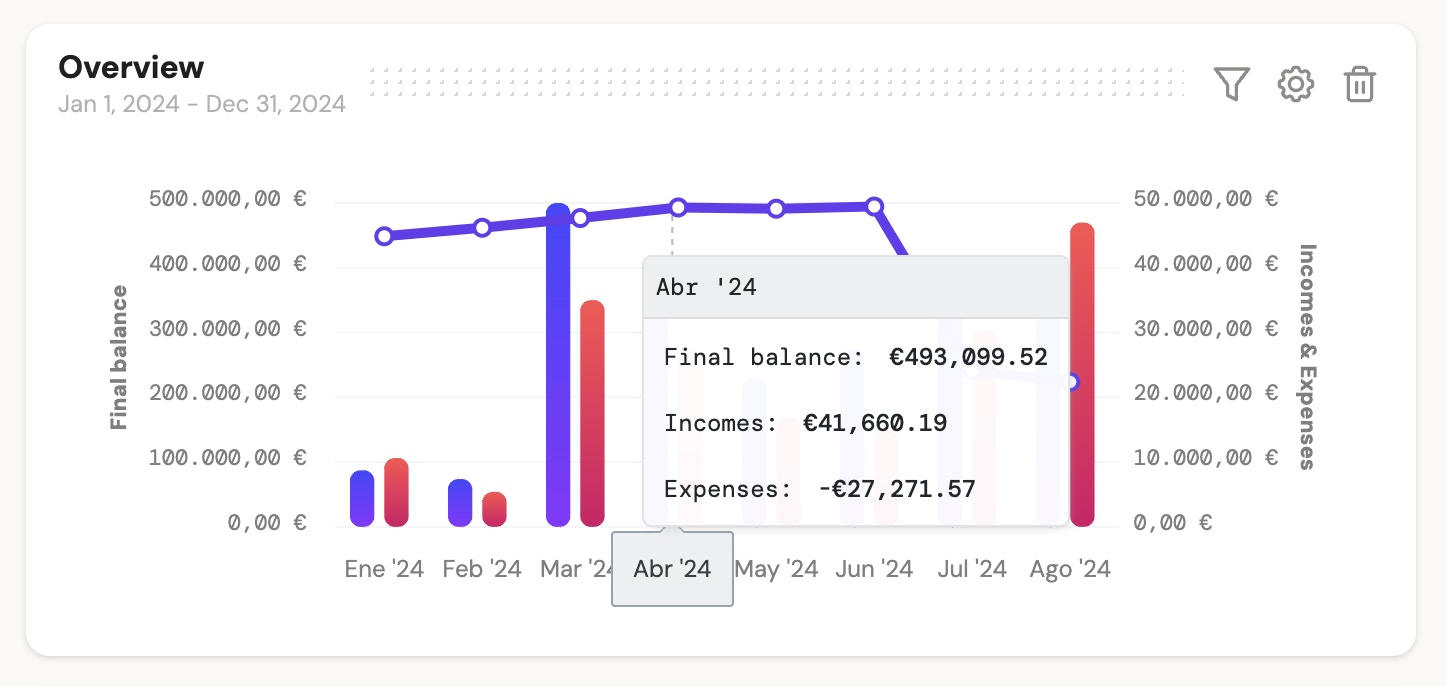Click the red Feb '24 expenses bar
The image size is (1446, 686).
[495, 509]
